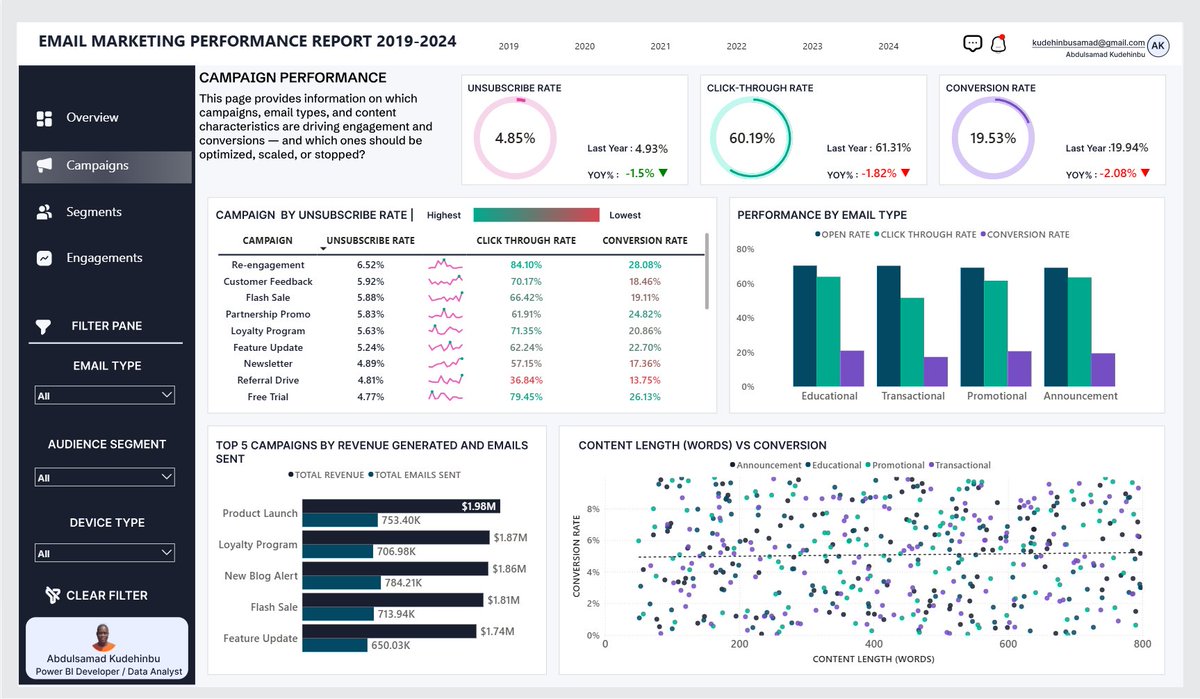Click the Campaigns megaphone icon
Image resolution: width=1200 pixels, height=699 pixels.
coord(44,166)
